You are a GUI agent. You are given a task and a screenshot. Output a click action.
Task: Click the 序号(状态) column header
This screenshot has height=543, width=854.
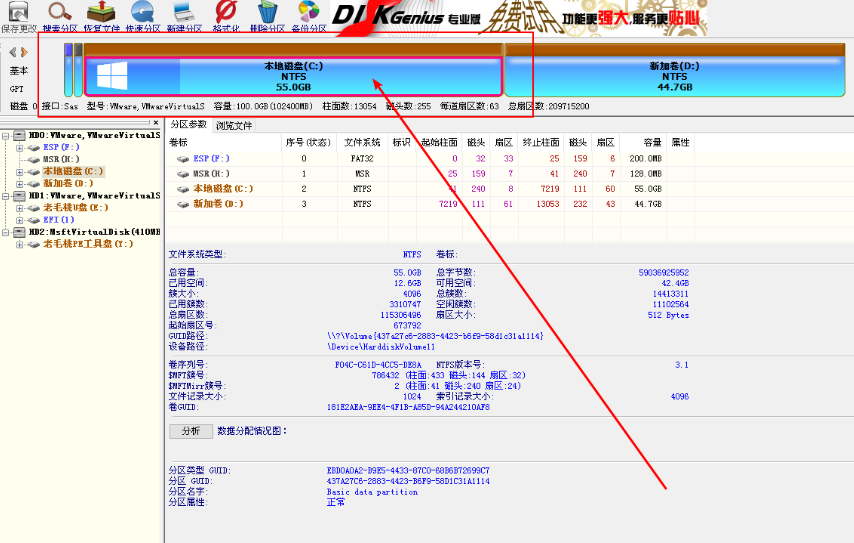click(309, 143)
